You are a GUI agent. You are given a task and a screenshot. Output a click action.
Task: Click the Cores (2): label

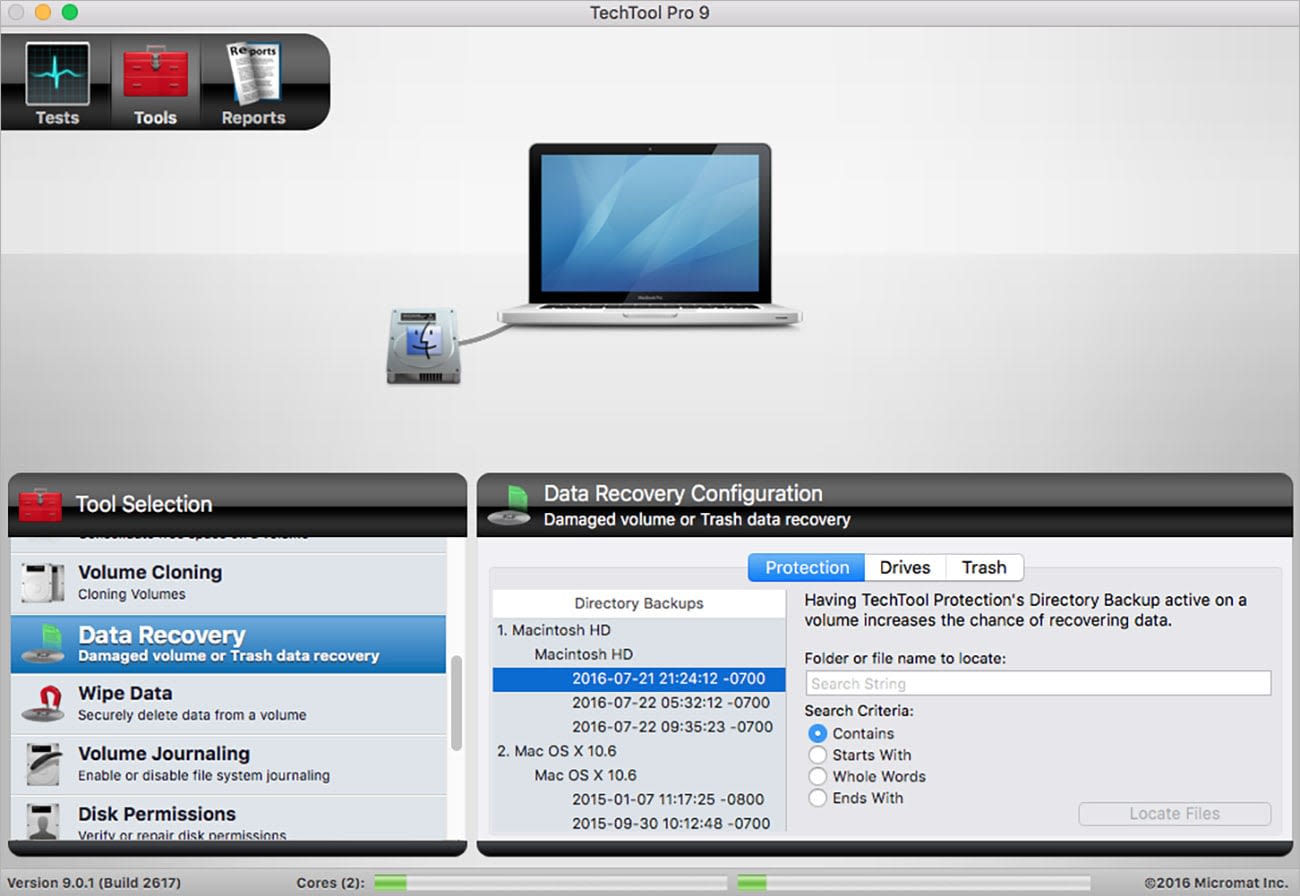(x=331, y=883)
